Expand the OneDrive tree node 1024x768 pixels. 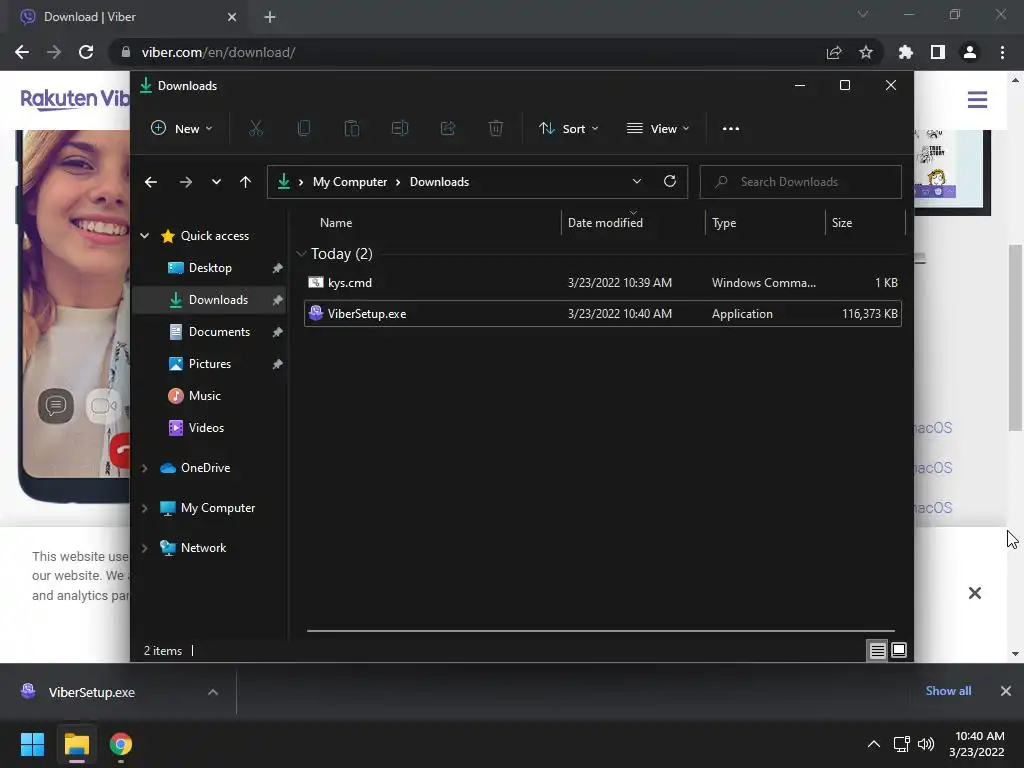[x=145, y=468]
